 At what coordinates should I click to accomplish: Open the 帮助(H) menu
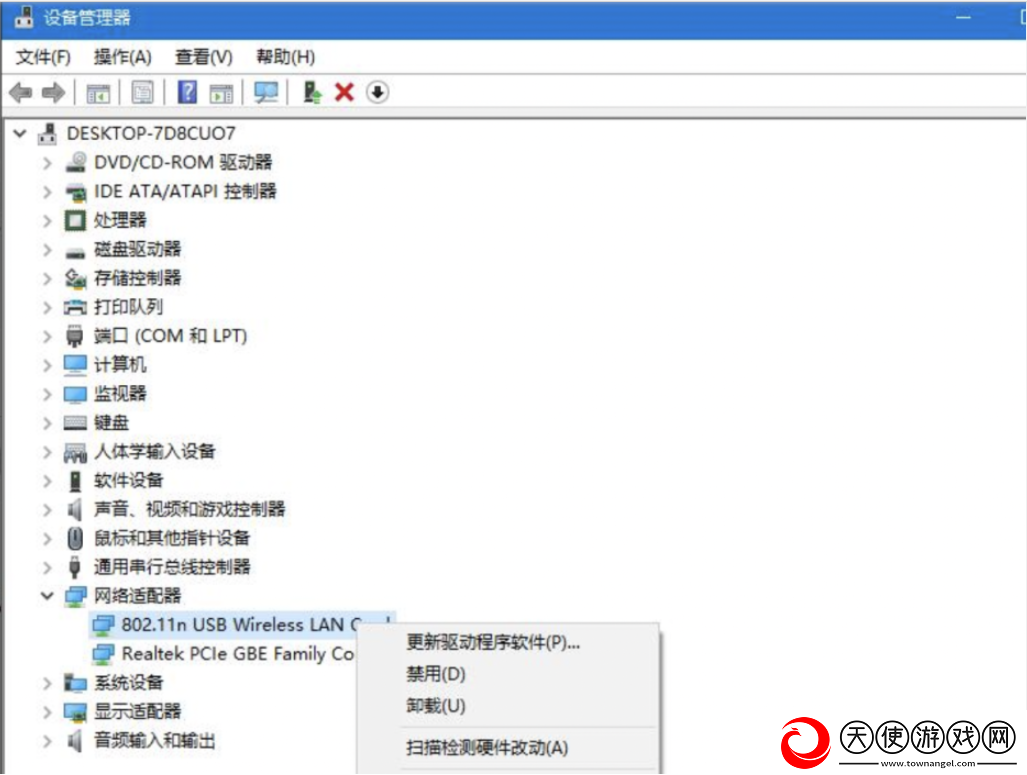click(x=286, y=57)
